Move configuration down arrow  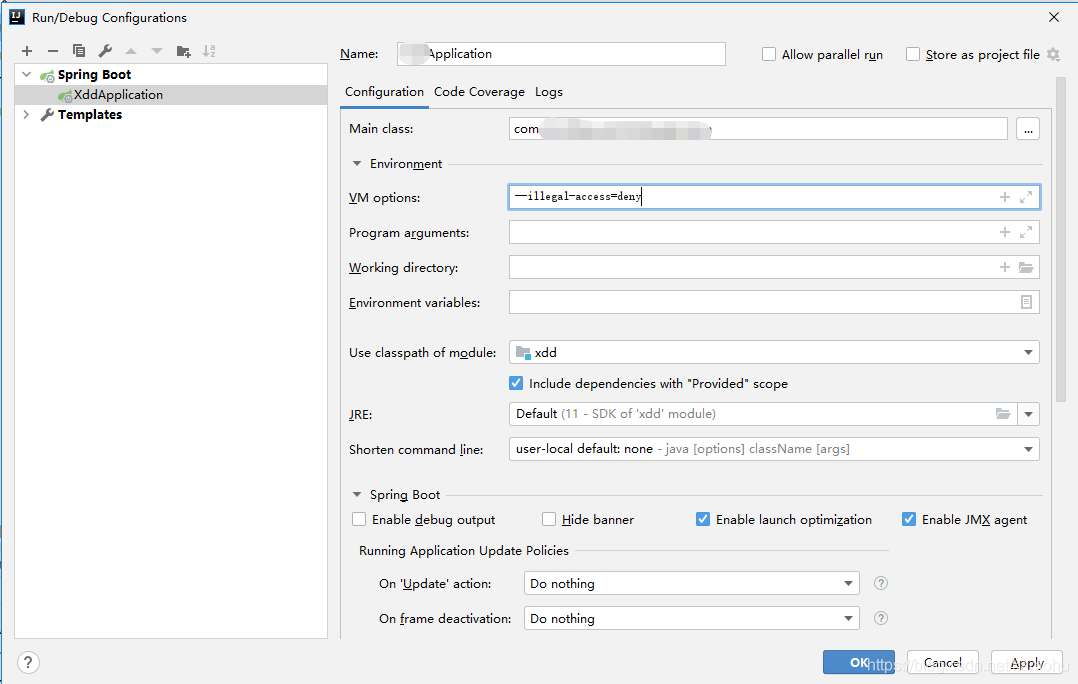157,51
